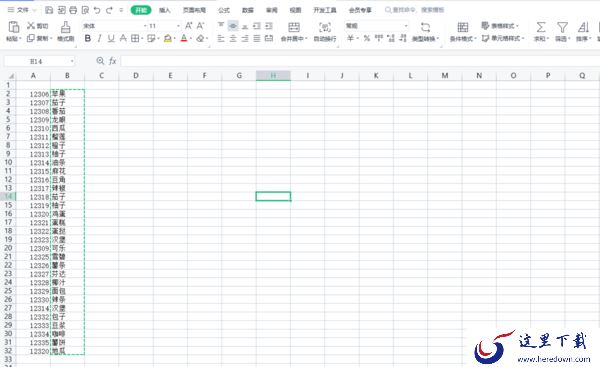
Task: Open cell borders button
Action: [135, 38]
